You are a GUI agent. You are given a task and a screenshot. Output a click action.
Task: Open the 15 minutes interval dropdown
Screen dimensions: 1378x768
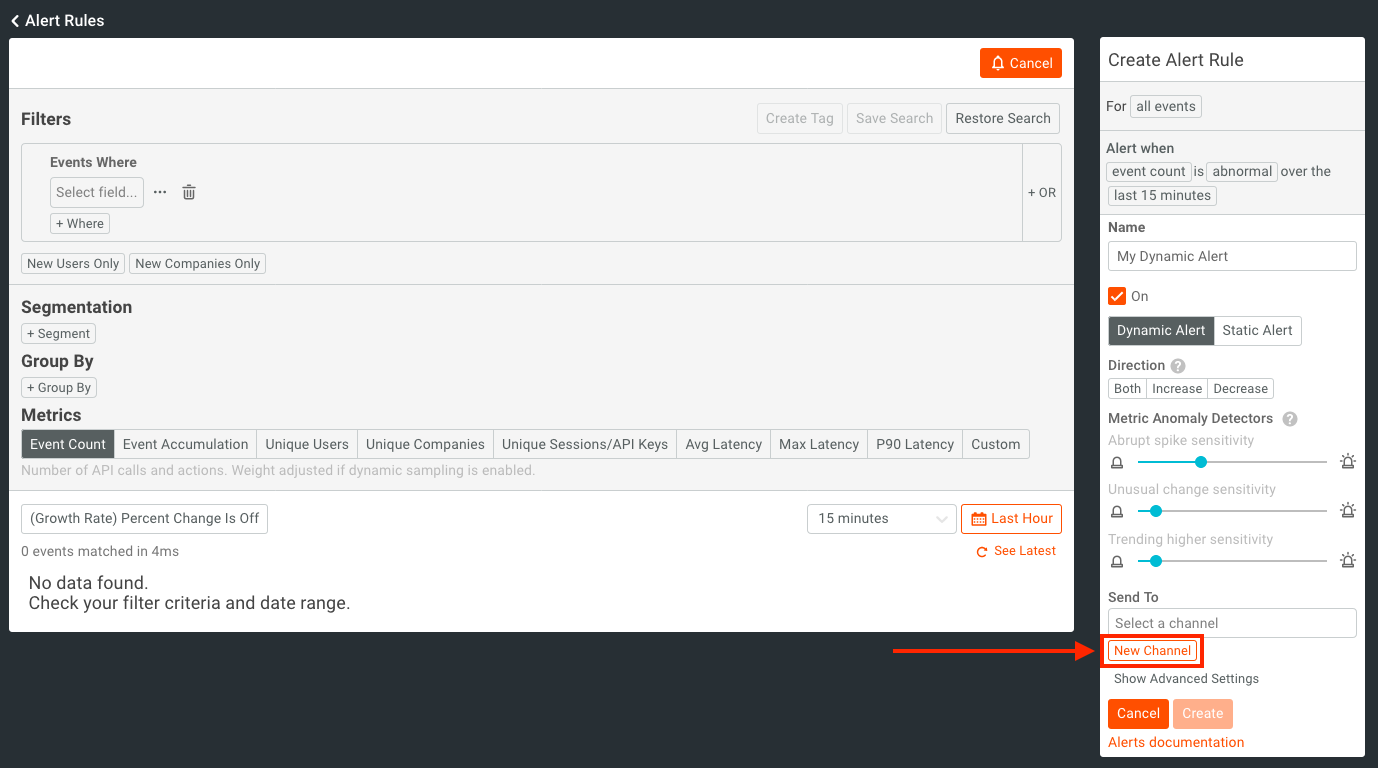(882, 519)
